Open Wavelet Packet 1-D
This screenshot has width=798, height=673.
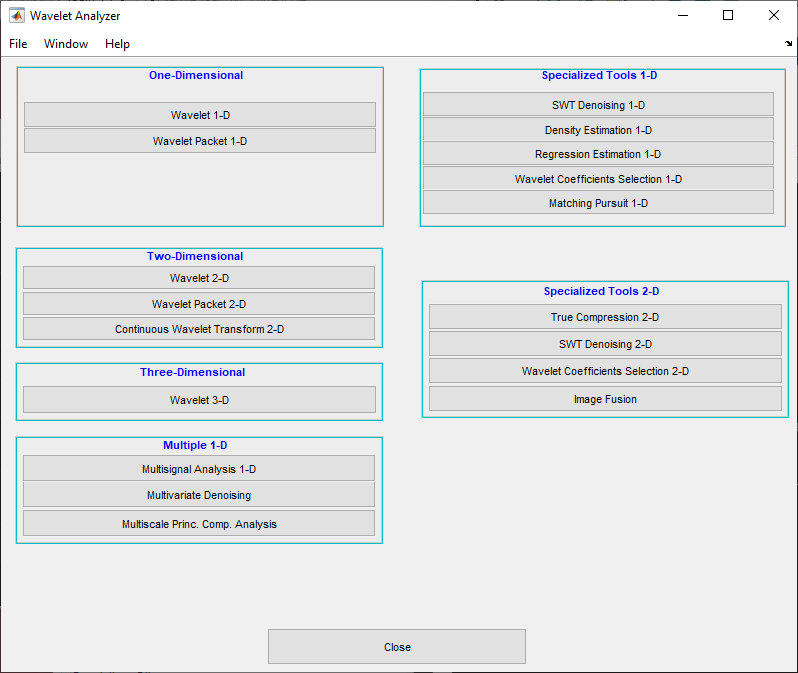pos(200,141)
